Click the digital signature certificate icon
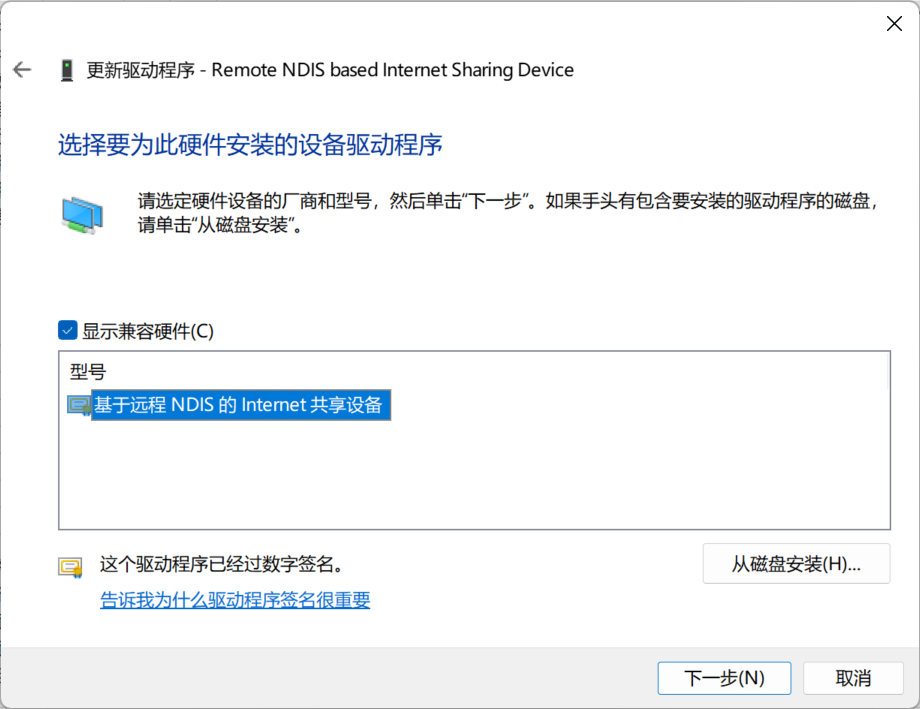 coord(70,567)
